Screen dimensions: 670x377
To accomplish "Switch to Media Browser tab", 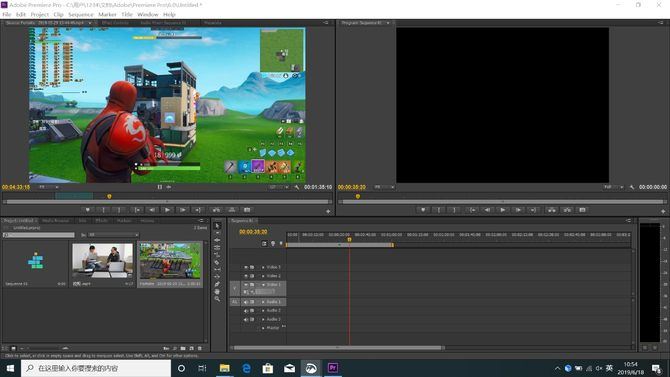I will [56, 221].
